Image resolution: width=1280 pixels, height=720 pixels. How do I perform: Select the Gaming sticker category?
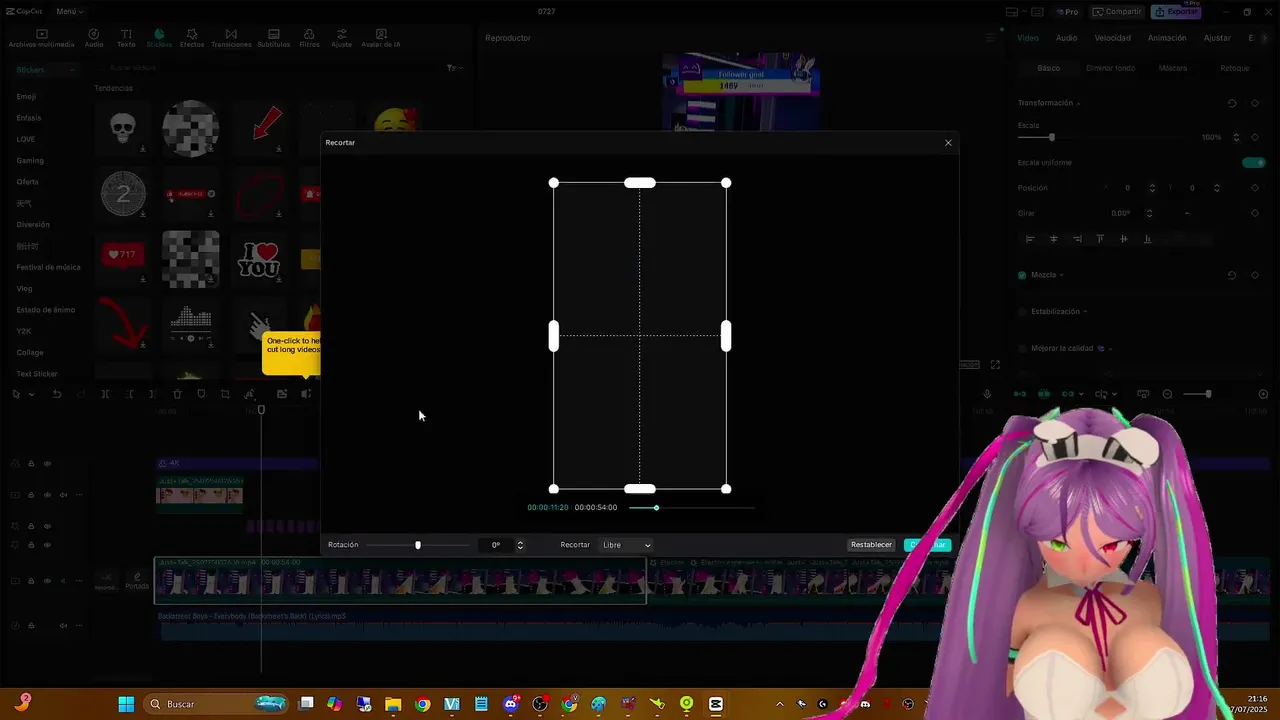30,160
